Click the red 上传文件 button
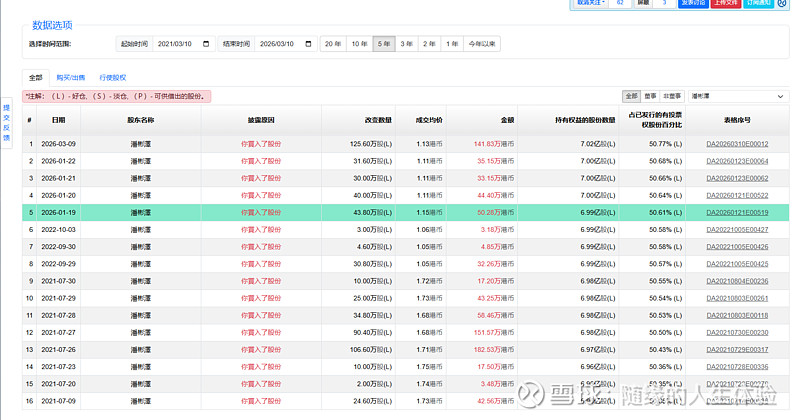This screenshot has width=800, height=420. coord(726,4)
